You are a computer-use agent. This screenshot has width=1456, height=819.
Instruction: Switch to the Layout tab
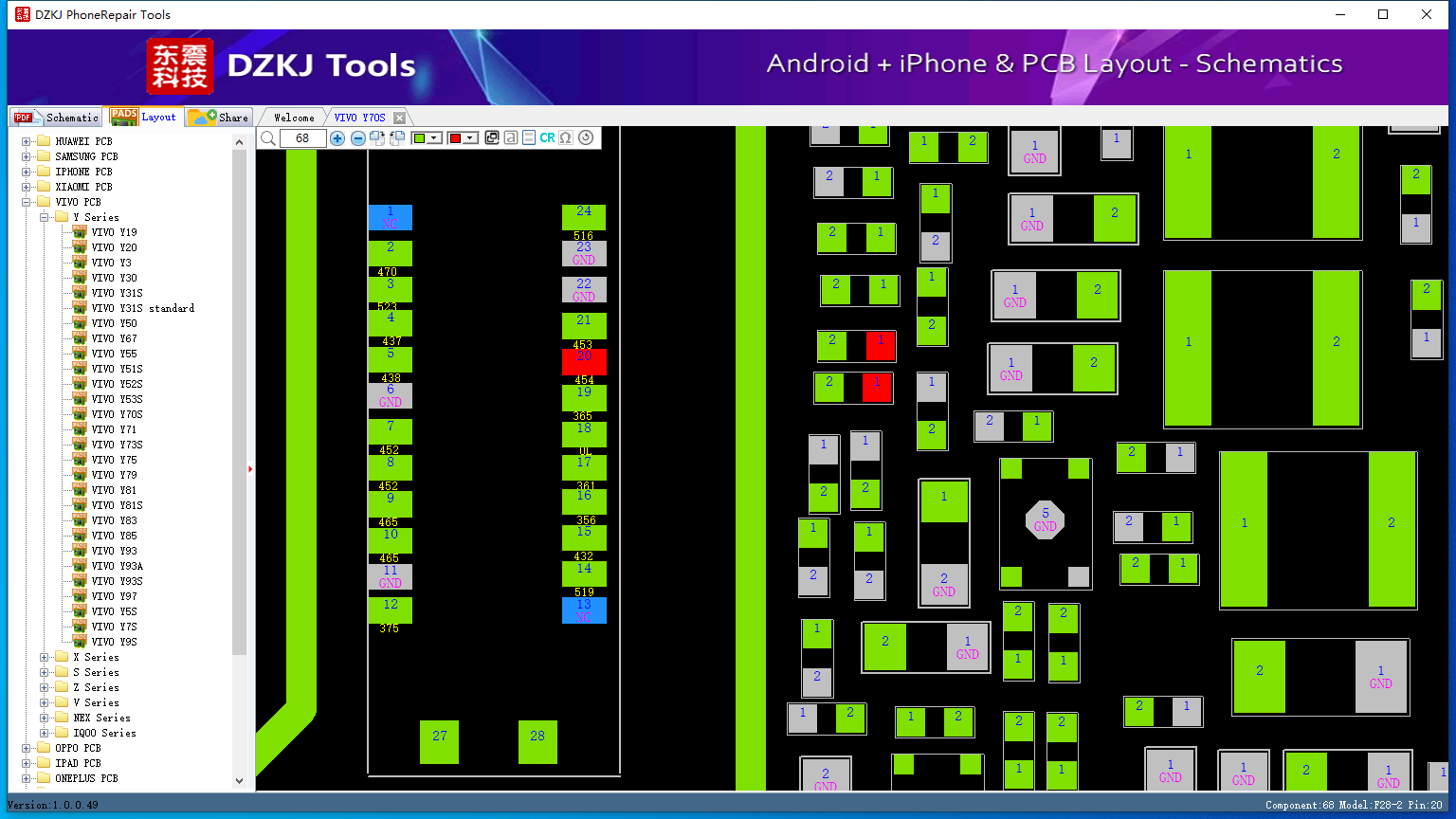(x=143, y=117)
